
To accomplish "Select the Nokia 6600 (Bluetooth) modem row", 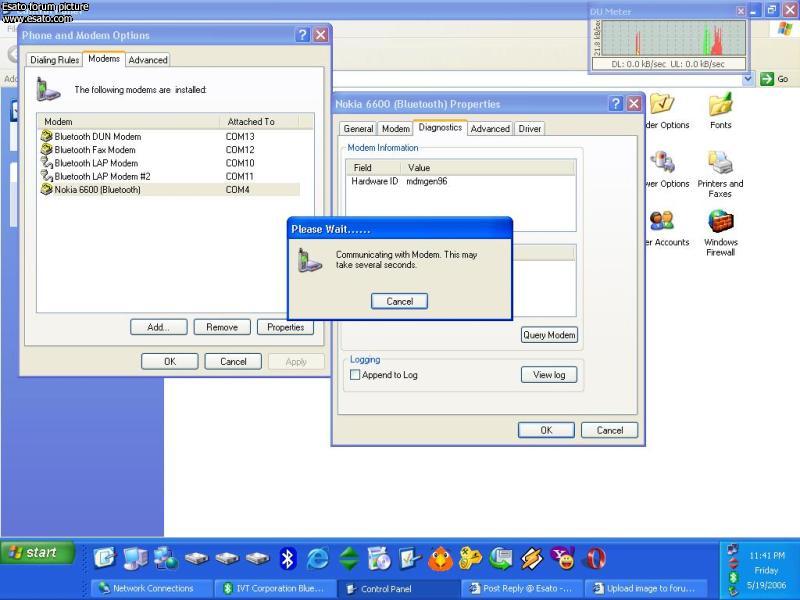I will click(x=169, y=189).
